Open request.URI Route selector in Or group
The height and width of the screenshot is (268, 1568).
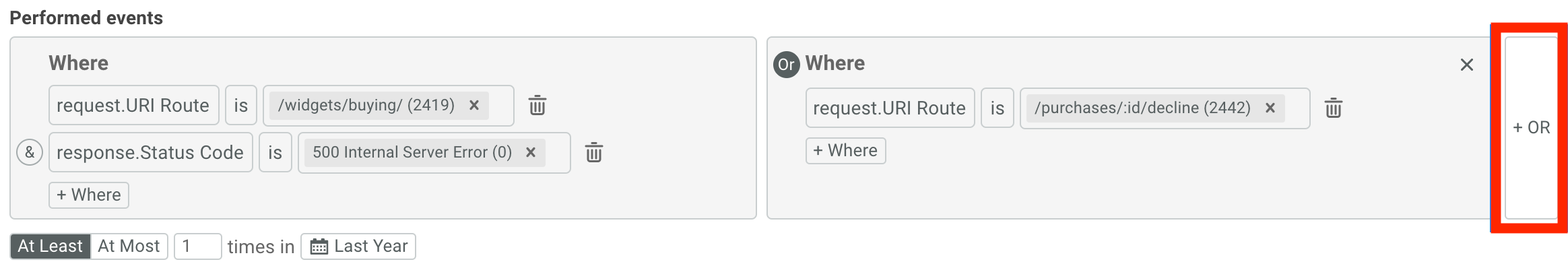[x=890, y=108]
